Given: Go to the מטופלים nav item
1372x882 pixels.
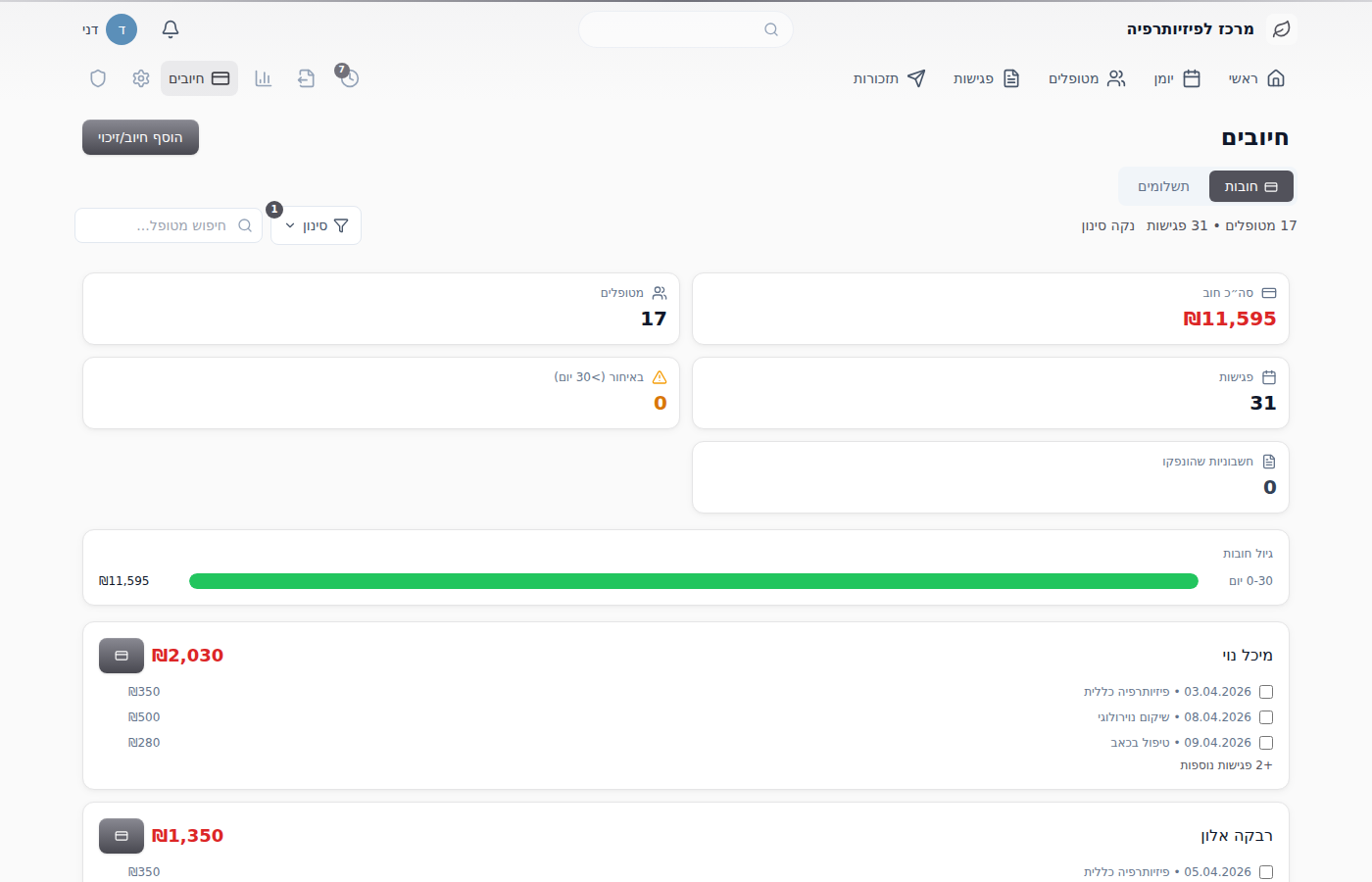Looking at the screenshot, I should pos(1087,78).
